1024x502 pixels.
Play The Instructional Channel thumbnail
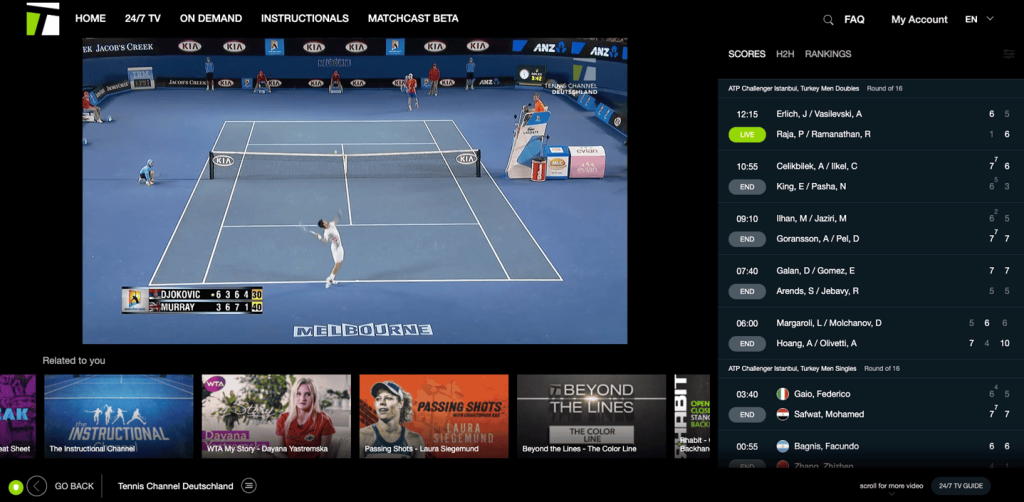(x=119, y=416)
